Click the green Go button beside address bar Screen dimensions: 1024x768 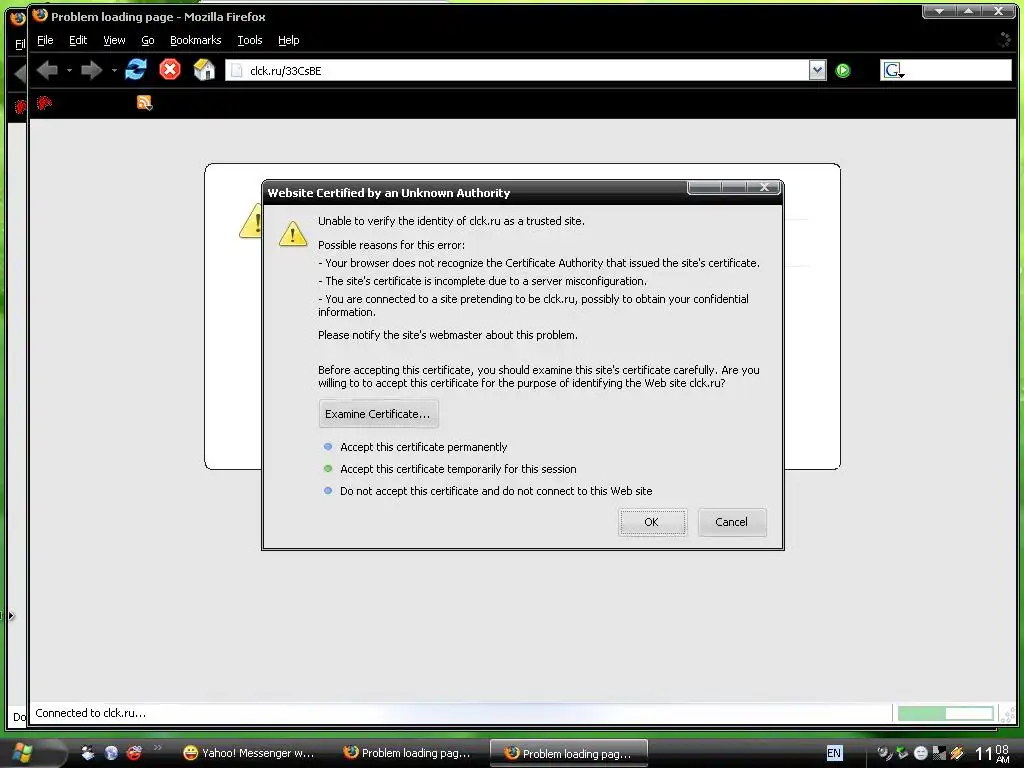tap(843, 71)
